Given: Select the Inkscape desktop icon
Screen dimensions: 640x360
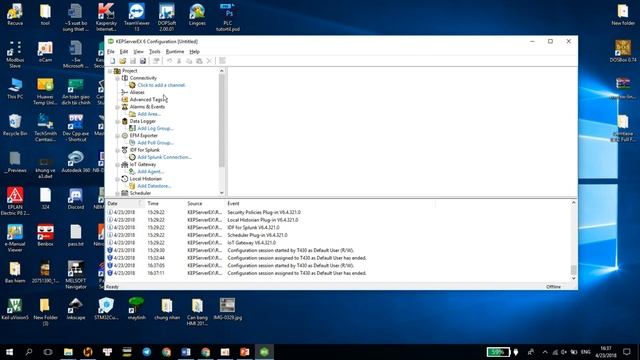Looking at the screenshot, I should point(76,309).
